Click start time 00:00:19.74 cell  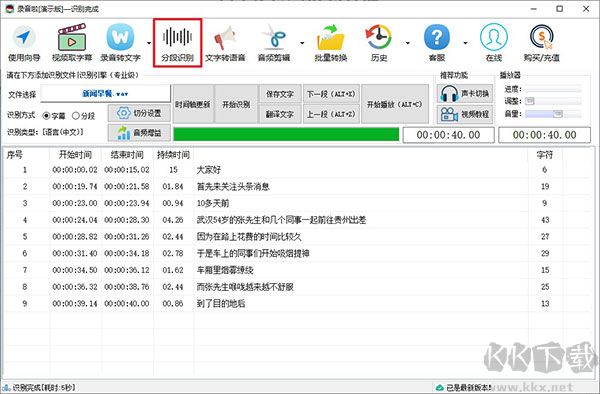tap(75, 186)
